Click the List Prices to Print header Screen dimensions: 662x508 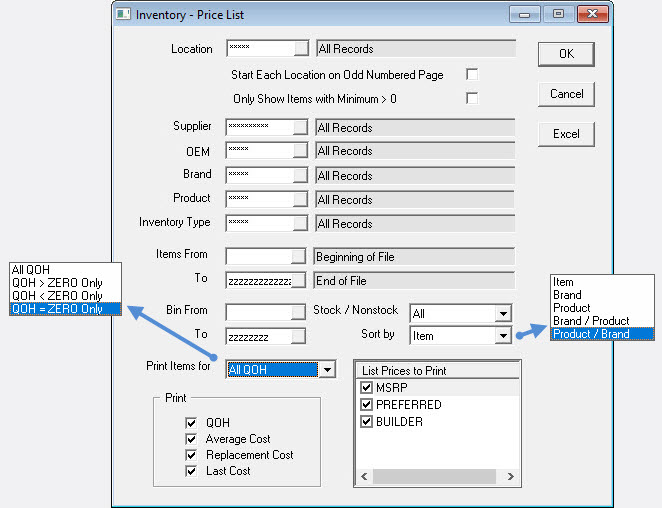pyautogui.click(x=437, y=370)
